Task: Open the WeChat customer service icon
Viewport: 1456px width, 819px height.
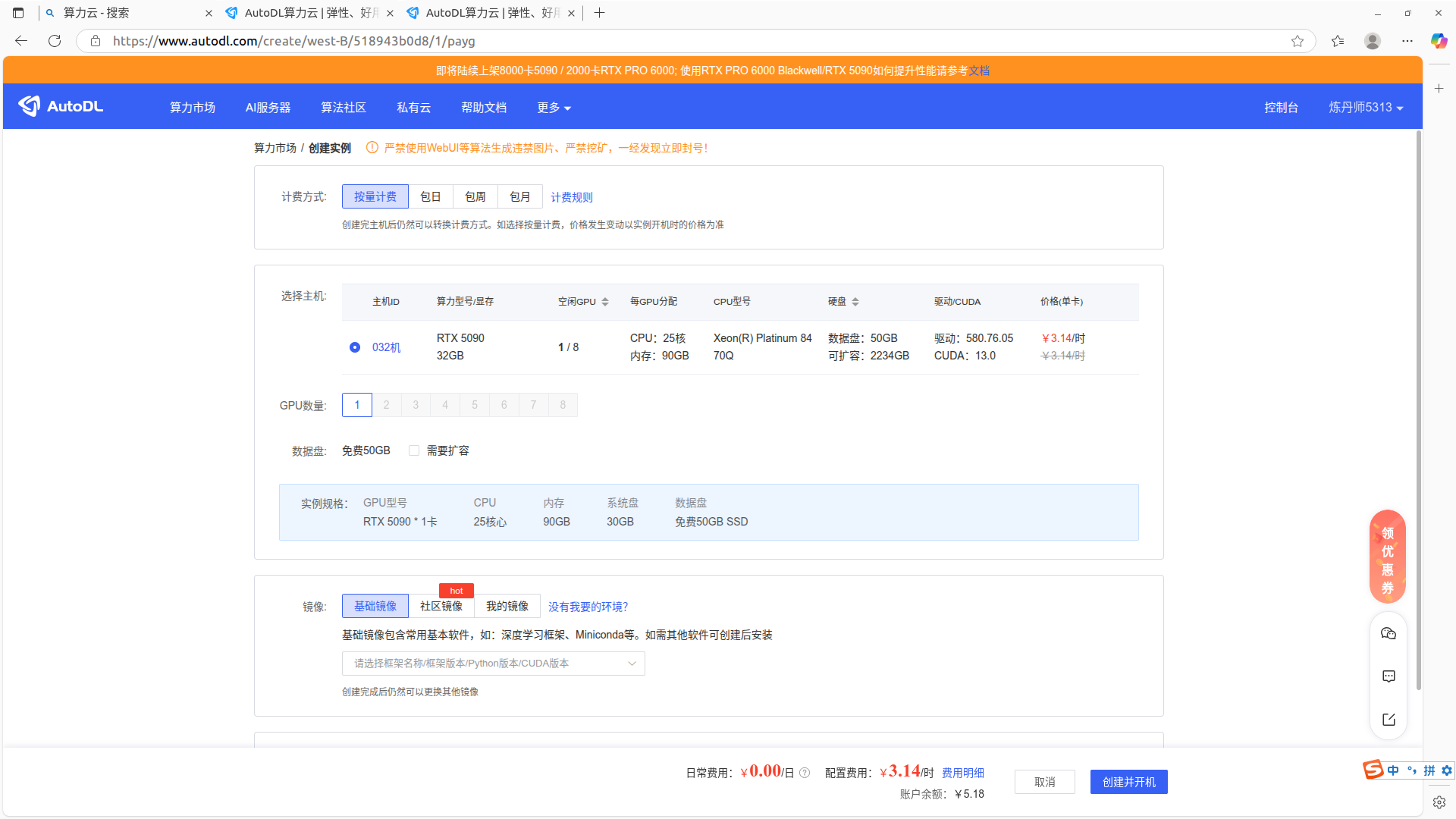Action: pyautogui.click(x=1389, y=634)
